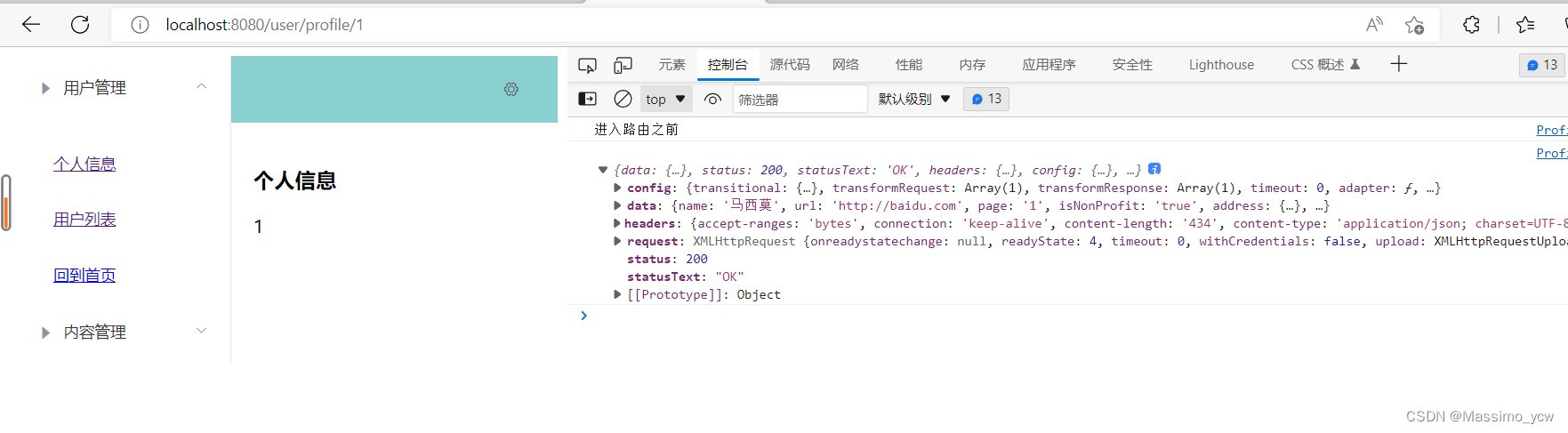Open the CSS 概述 tab

tap(1325, 65)
